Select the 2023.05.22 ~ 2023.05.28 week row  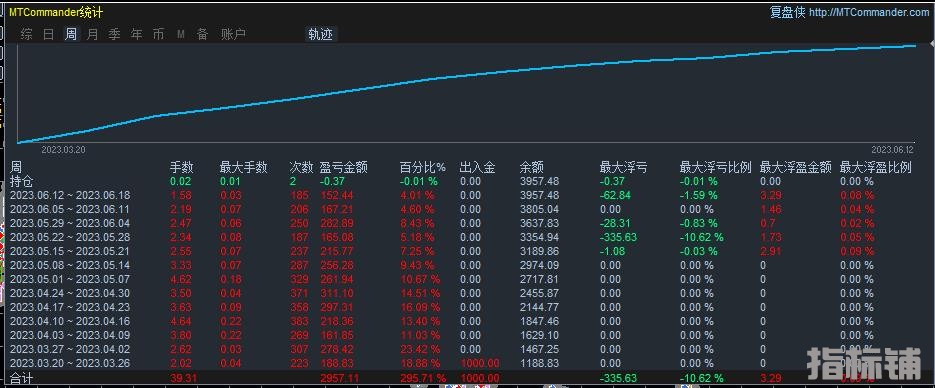(468, 237)
